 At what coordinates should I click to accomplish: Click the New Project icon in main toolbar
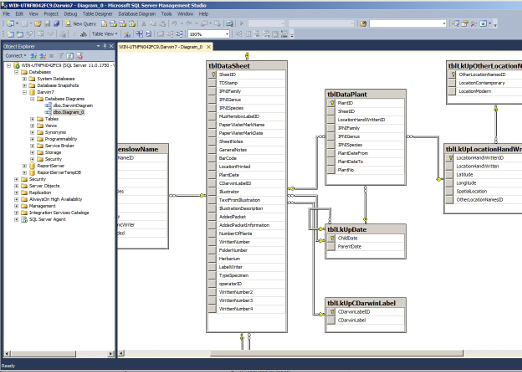coord(10,24)
